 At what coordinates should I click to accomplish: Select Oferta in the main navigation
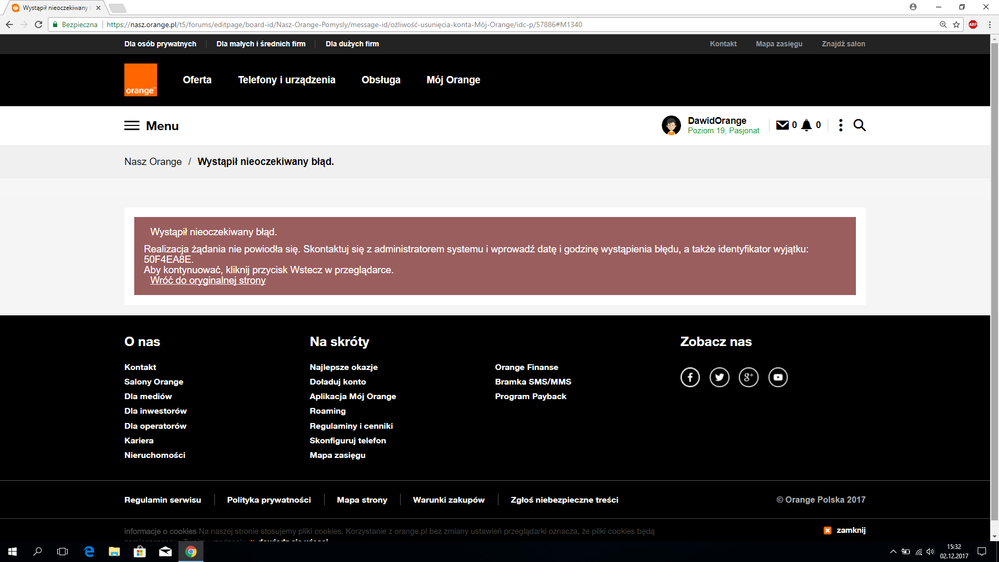pyautogui.click(x=197, y=80)
